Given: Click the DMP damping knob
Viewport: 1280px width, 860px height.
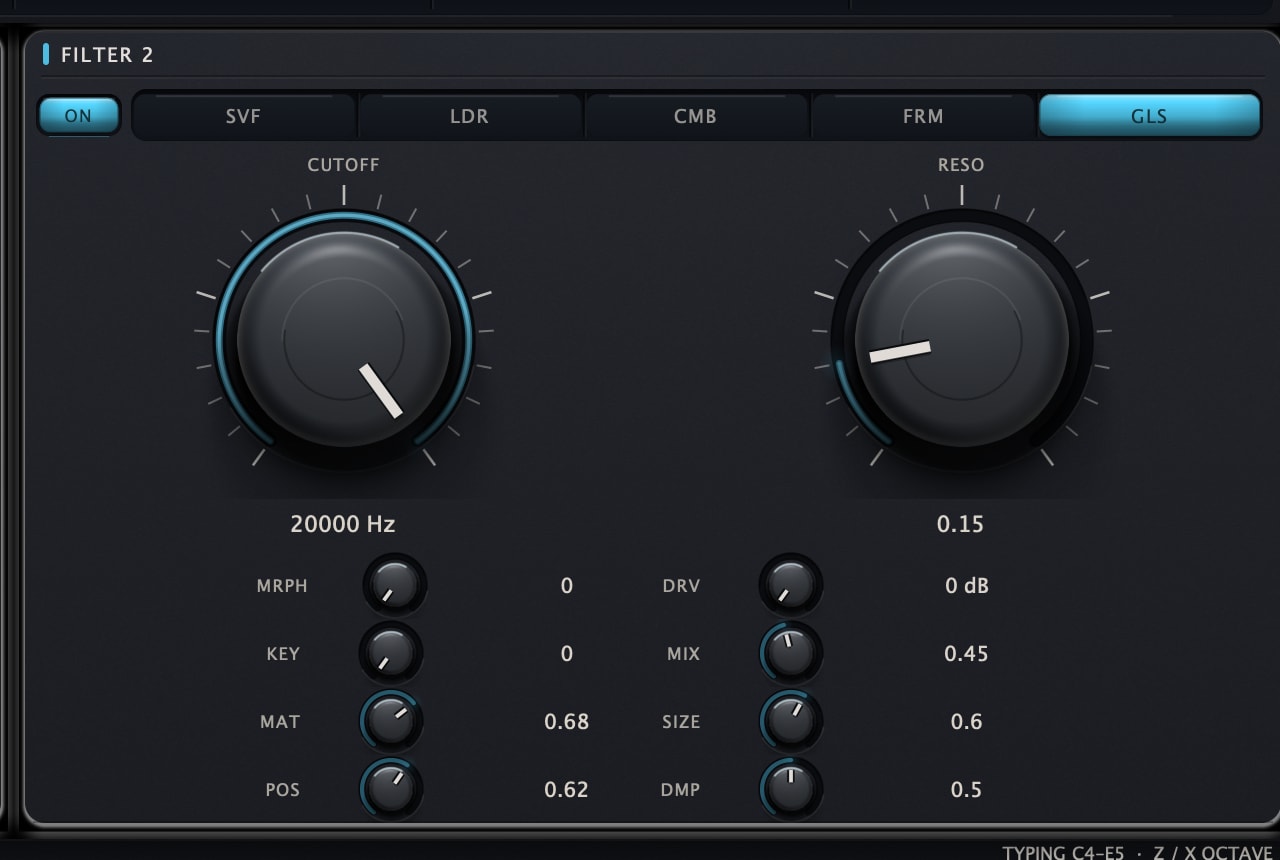Looking at the screenshot, I should [x=791, y=789].
